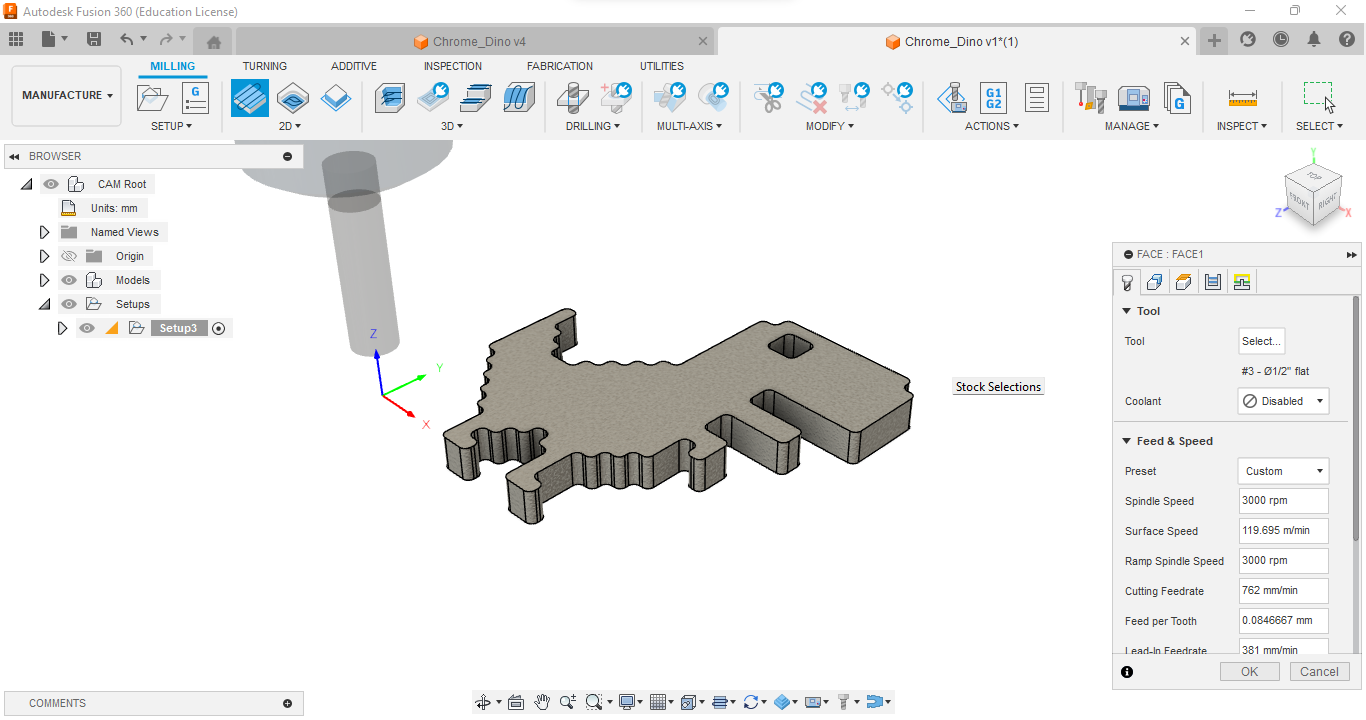The image size is (1366, 720).
Task: Open the DRILLING dropdown menu
Action: click(592, 126)
